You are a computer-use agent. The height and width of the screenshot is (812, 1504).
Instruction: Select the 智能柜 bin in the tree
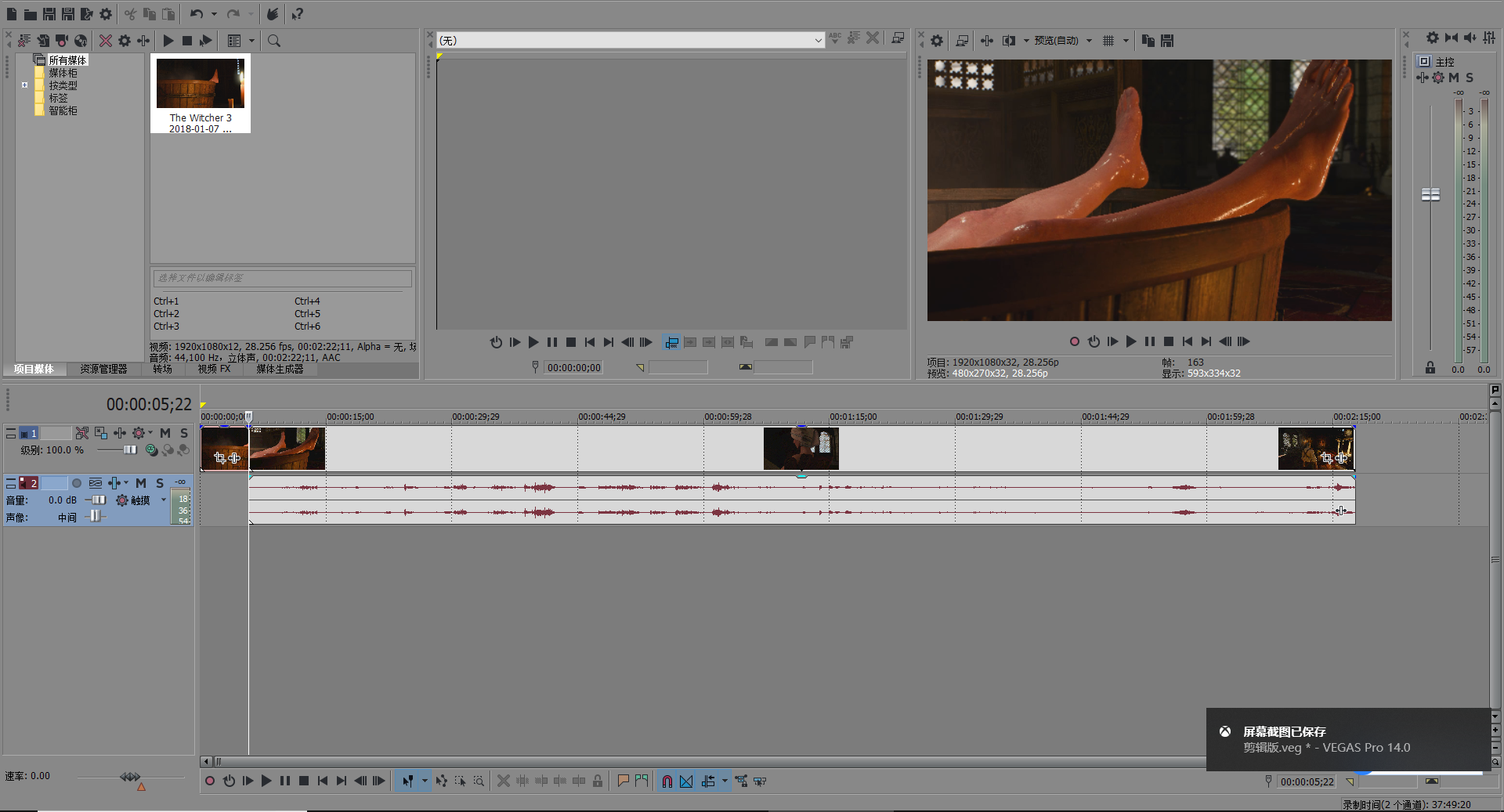[x=63, y=110]
